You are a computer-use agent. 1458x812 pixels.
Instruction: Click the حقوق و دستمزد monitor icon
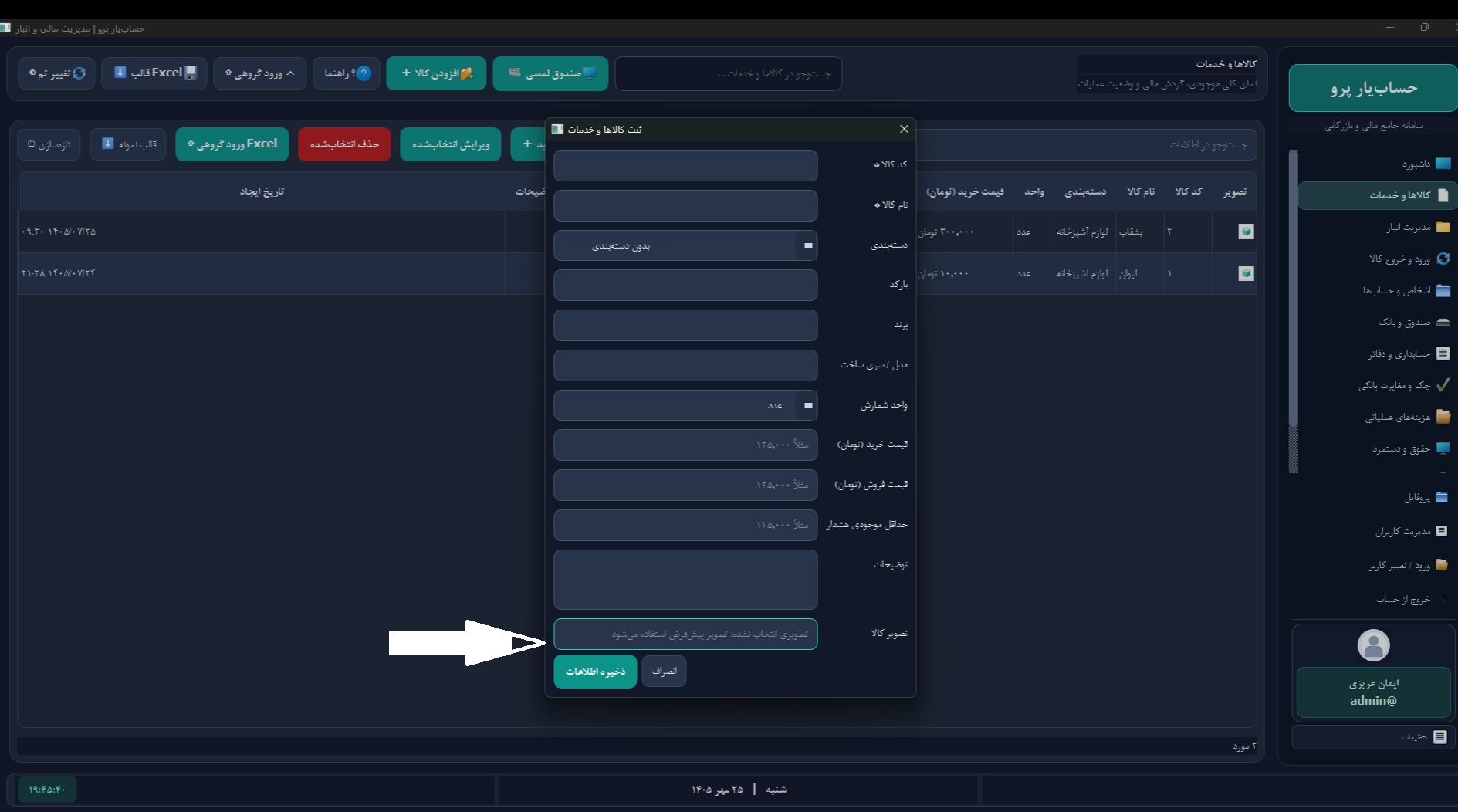[x=1443, y=448]
